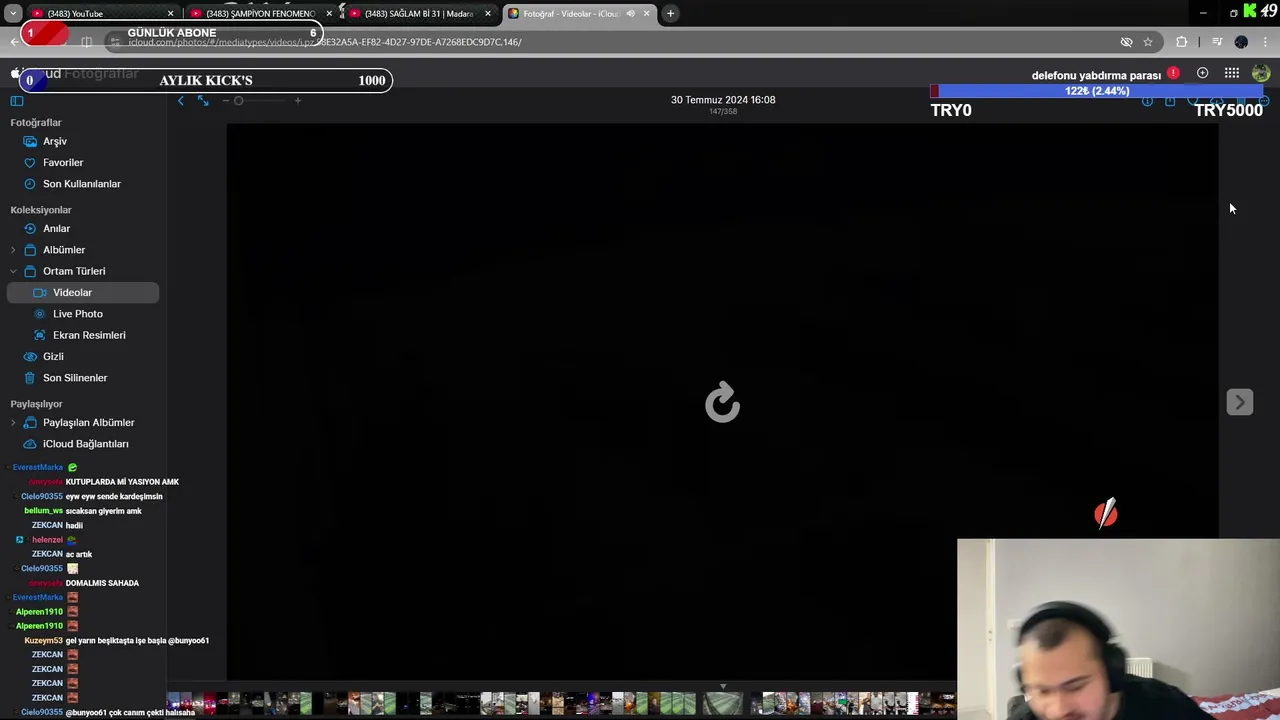Viewport: 1280px width, 720px height.
Task: Open iCloud Bağlantıları in the sidebar
Action: pos(85,444)
